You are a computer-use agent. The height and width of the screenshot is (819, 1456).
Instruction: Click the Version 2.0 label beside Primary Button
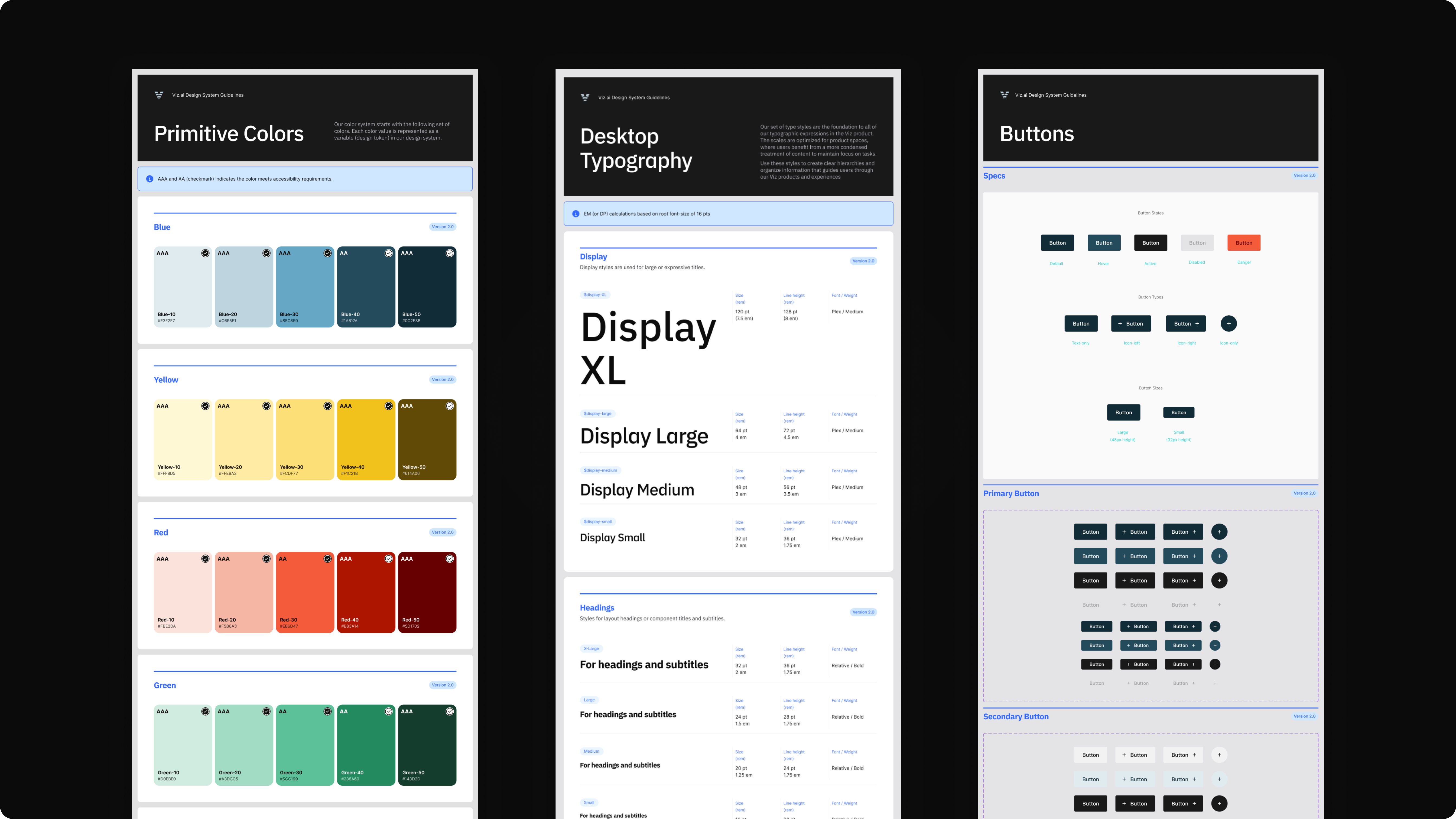click(1305, 493)
